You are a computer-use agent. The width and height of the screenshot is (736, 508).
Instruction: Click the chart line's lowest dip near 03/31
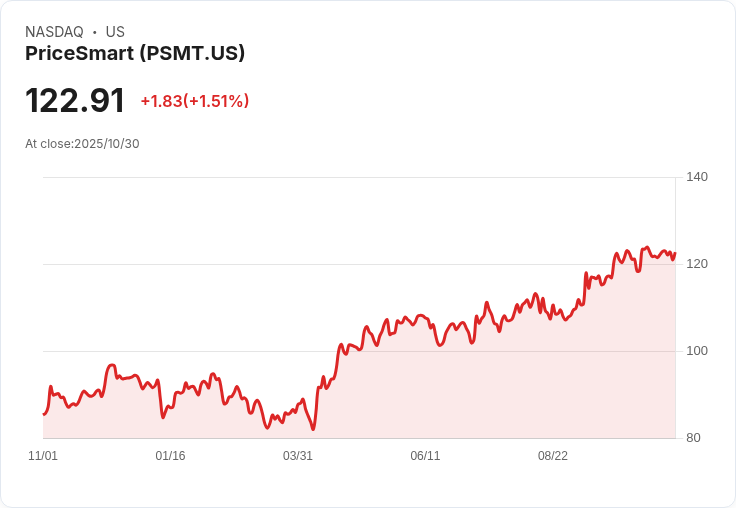(313, 428)
